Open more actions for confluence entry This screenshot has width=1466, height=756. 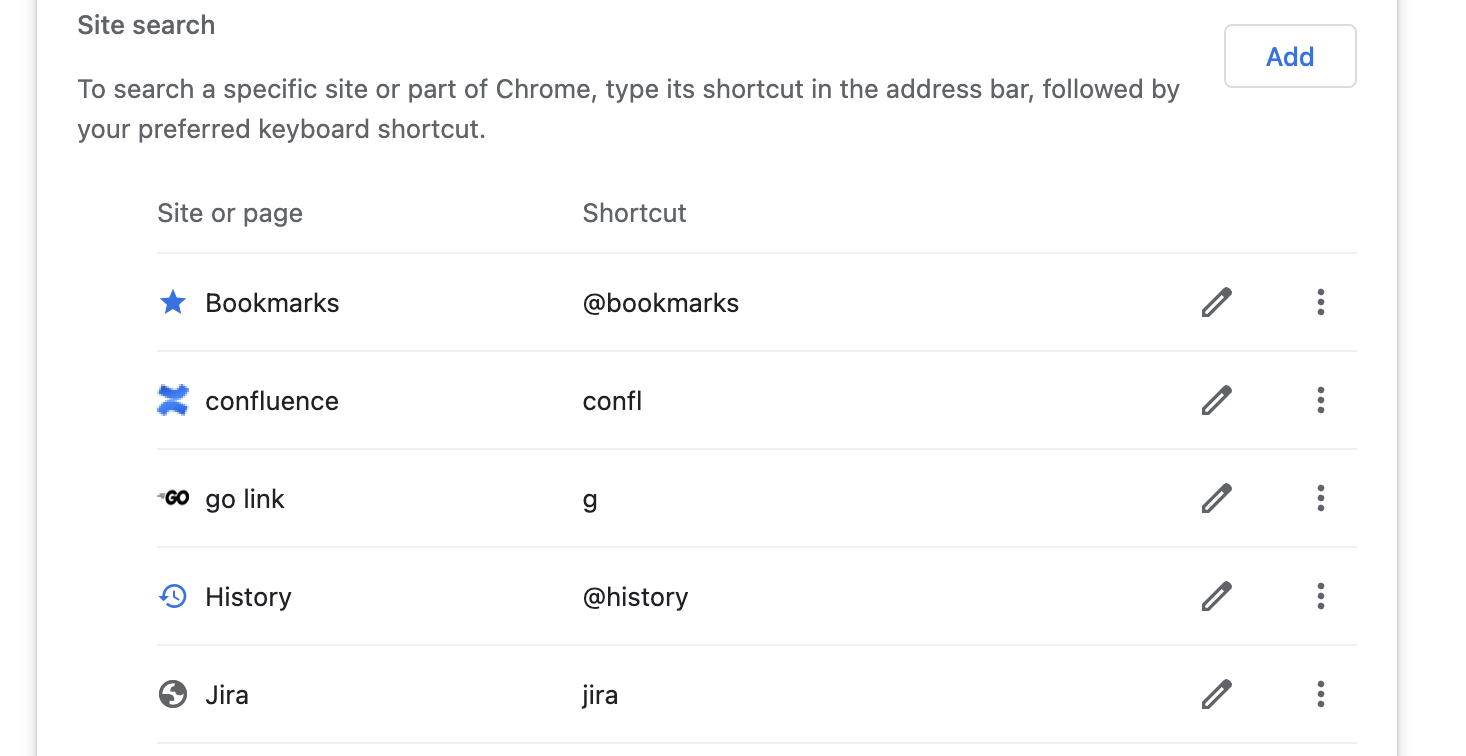[1320, 400]
